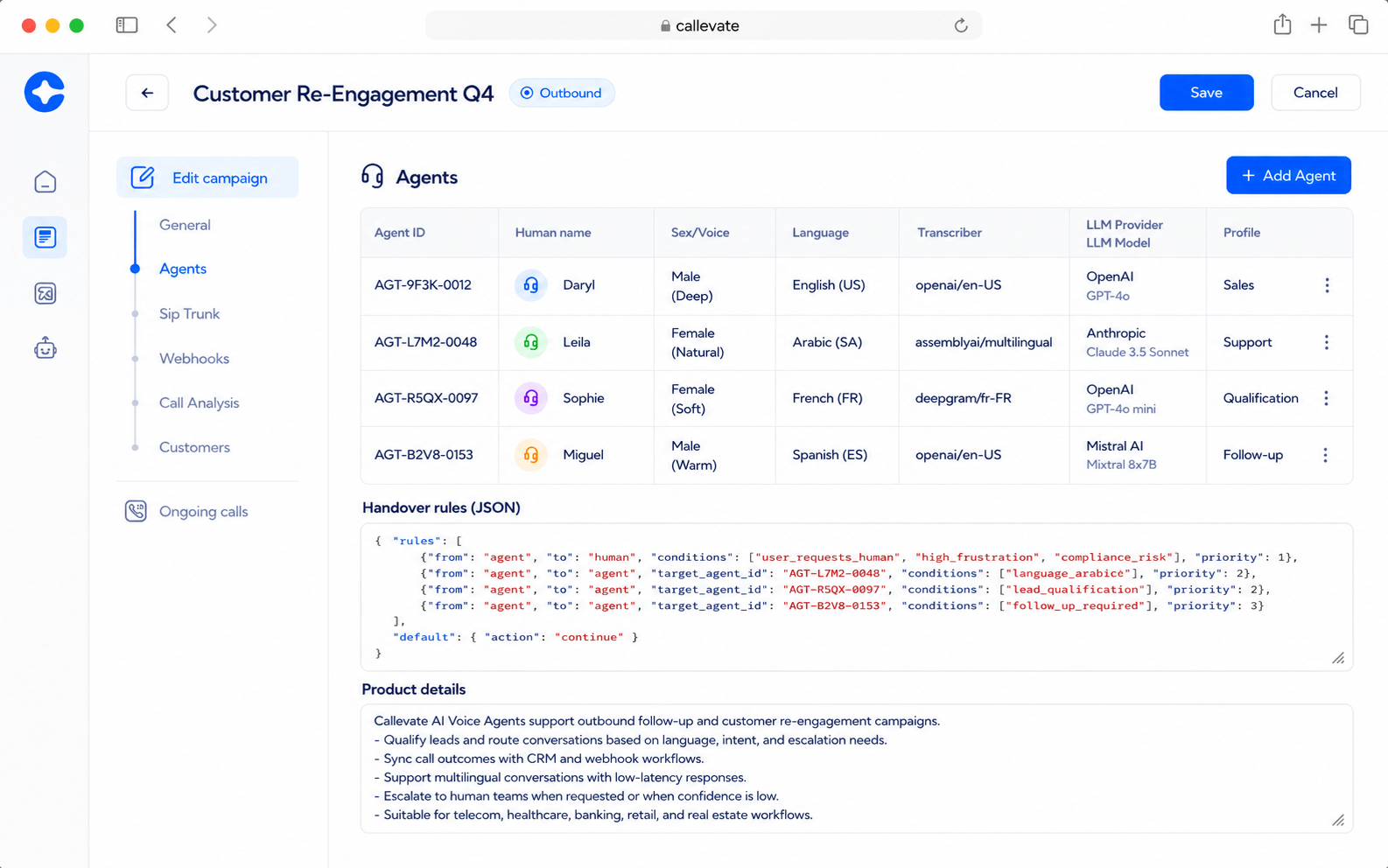1388x868 pixels.
Task: Click the Qualification profile cell
Action: [x=1261, y=398]
